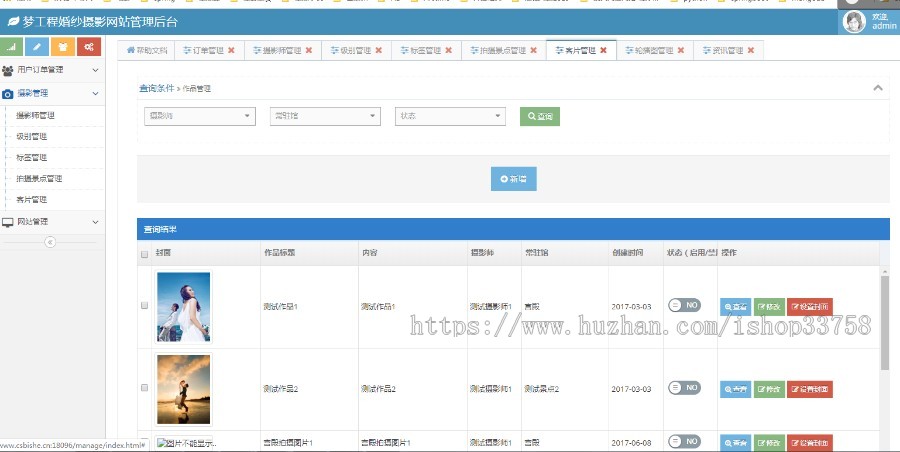
Task: Click the leaf logo in the header
Action: tap(13, 22)
